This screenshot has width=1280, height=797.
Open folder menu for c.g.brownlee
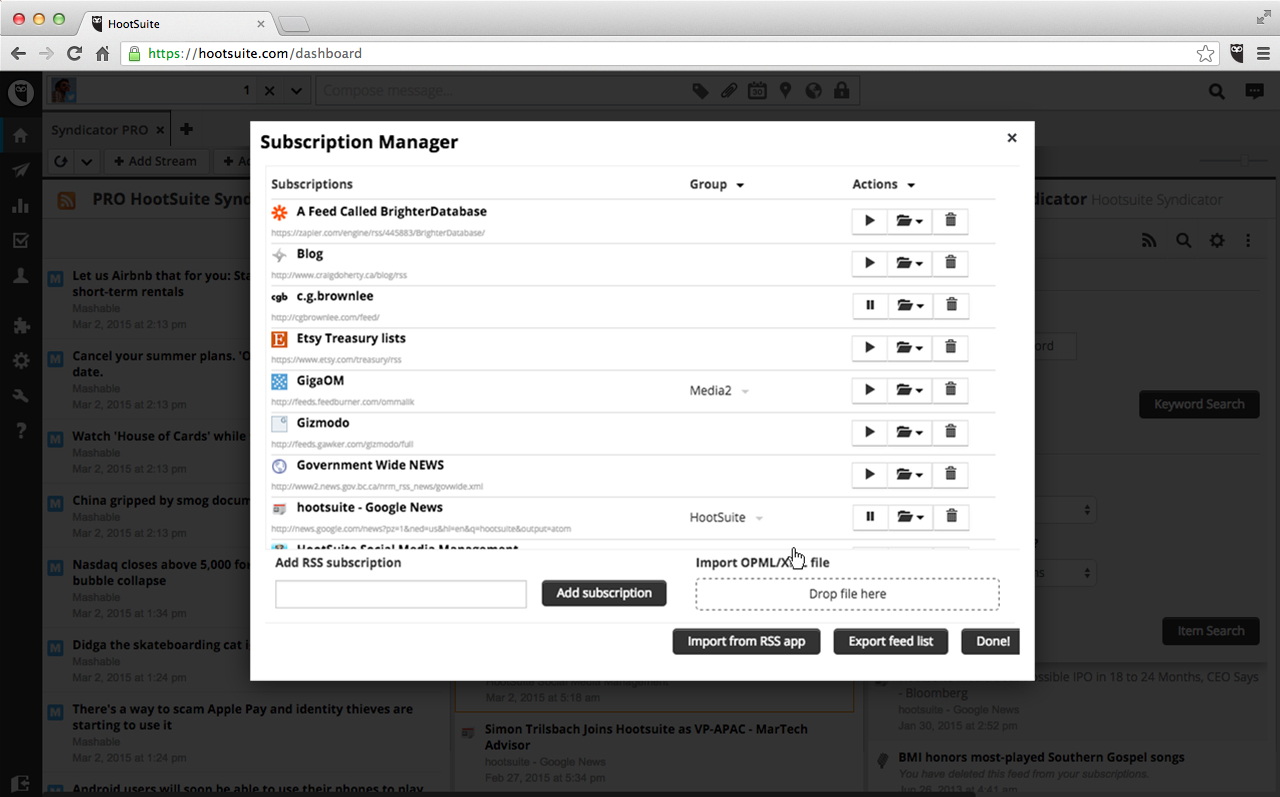[x=910, y=305]
